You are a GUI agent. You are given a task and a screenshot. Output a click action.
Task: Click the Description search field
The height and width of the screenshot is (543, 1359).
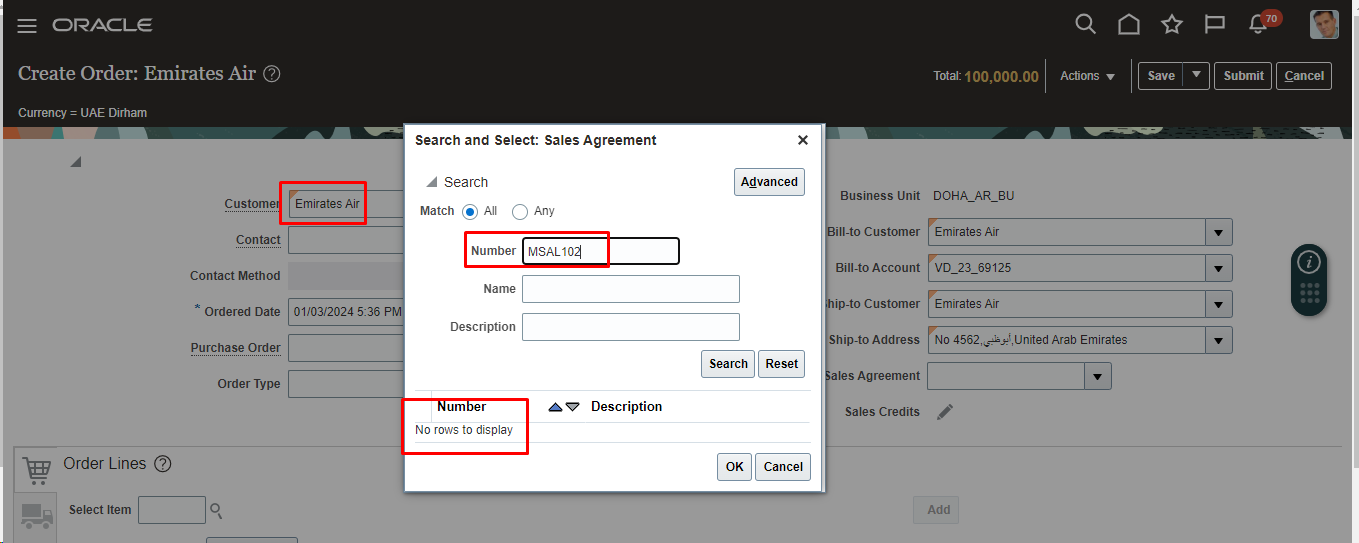point(631,327)
